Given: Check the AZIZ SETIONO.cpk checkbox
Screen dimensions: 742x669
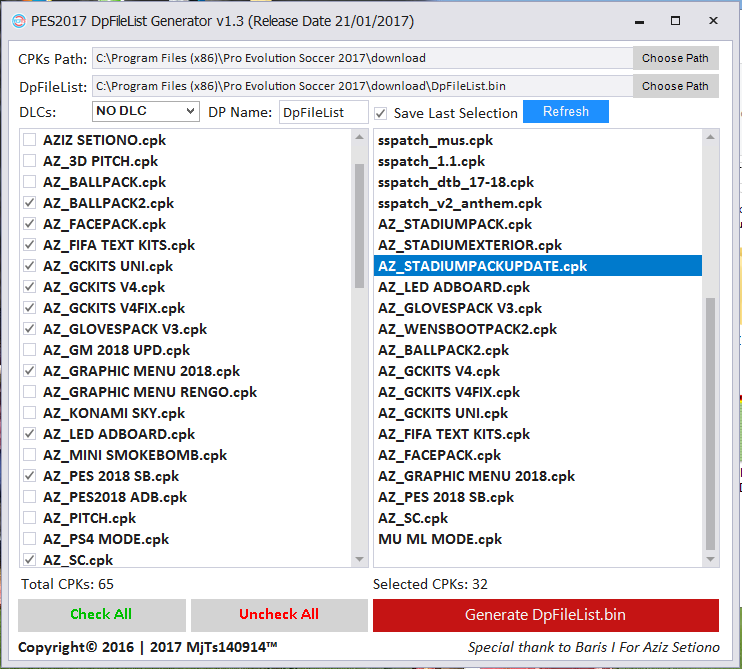Looking at the screenshot, I should tap(29, 140).
